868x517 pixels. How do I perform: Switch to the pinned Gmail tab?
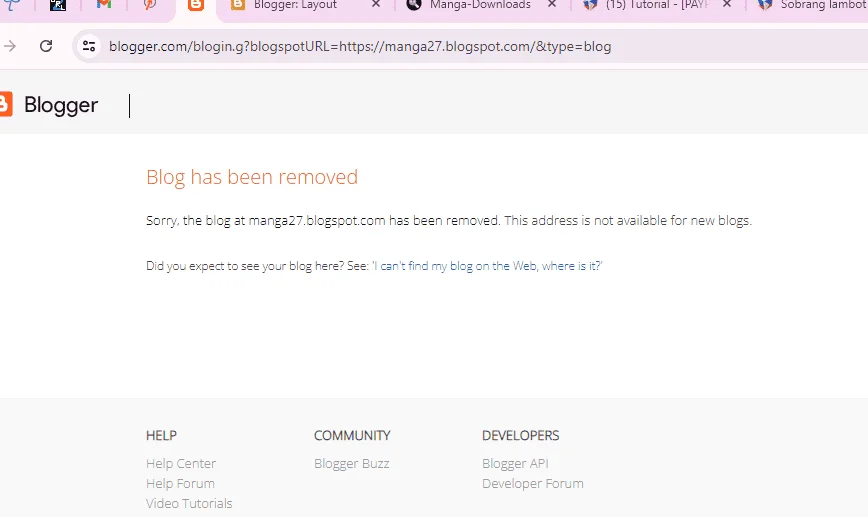click(104, 4)
